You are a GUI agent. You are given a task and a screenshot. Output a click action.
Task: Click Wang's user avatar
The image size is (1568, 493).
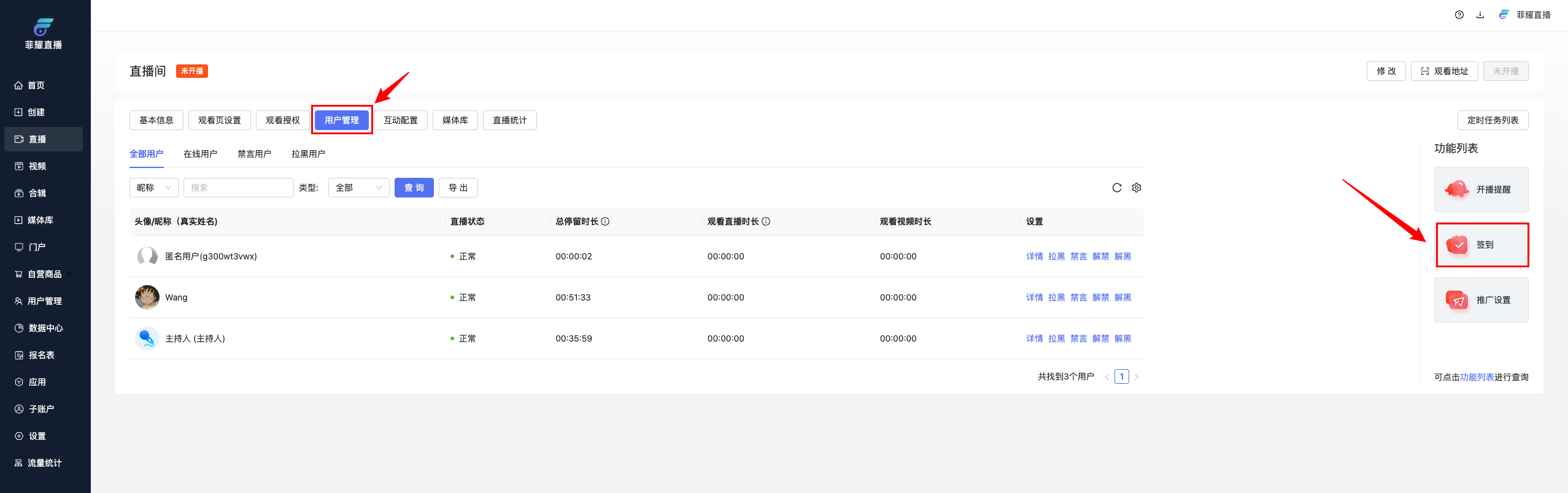pyautogui.click(x=147, y=297)
